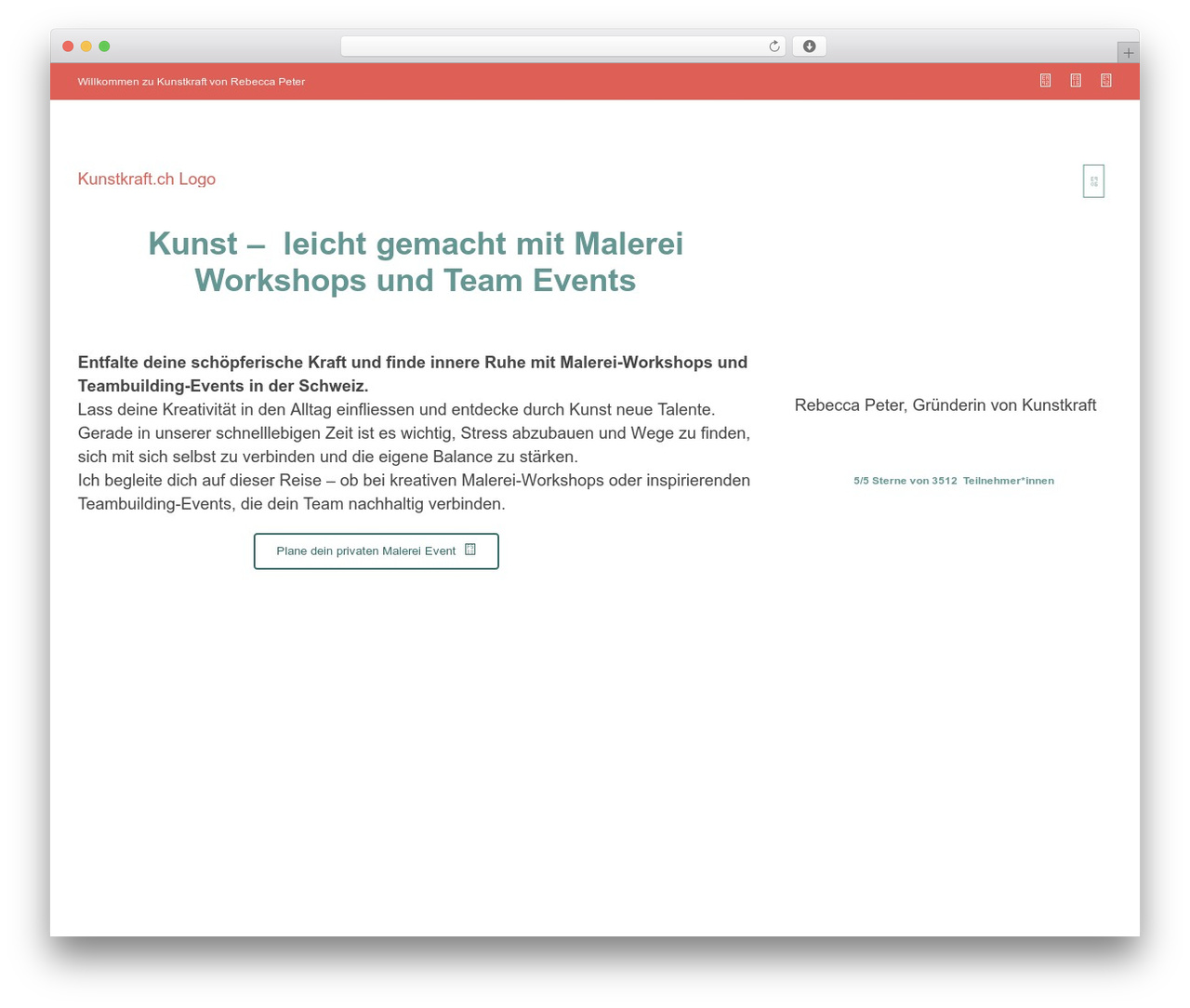
Task: Click the first of three red-bar icons
Action: [x=1045, y=81]
